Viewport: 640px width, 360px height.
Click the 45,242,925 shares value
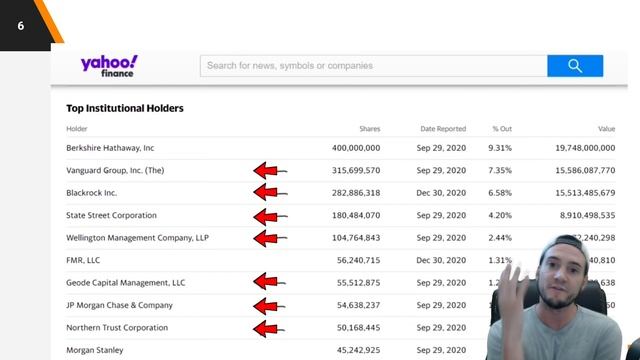(x=358, y=350)
